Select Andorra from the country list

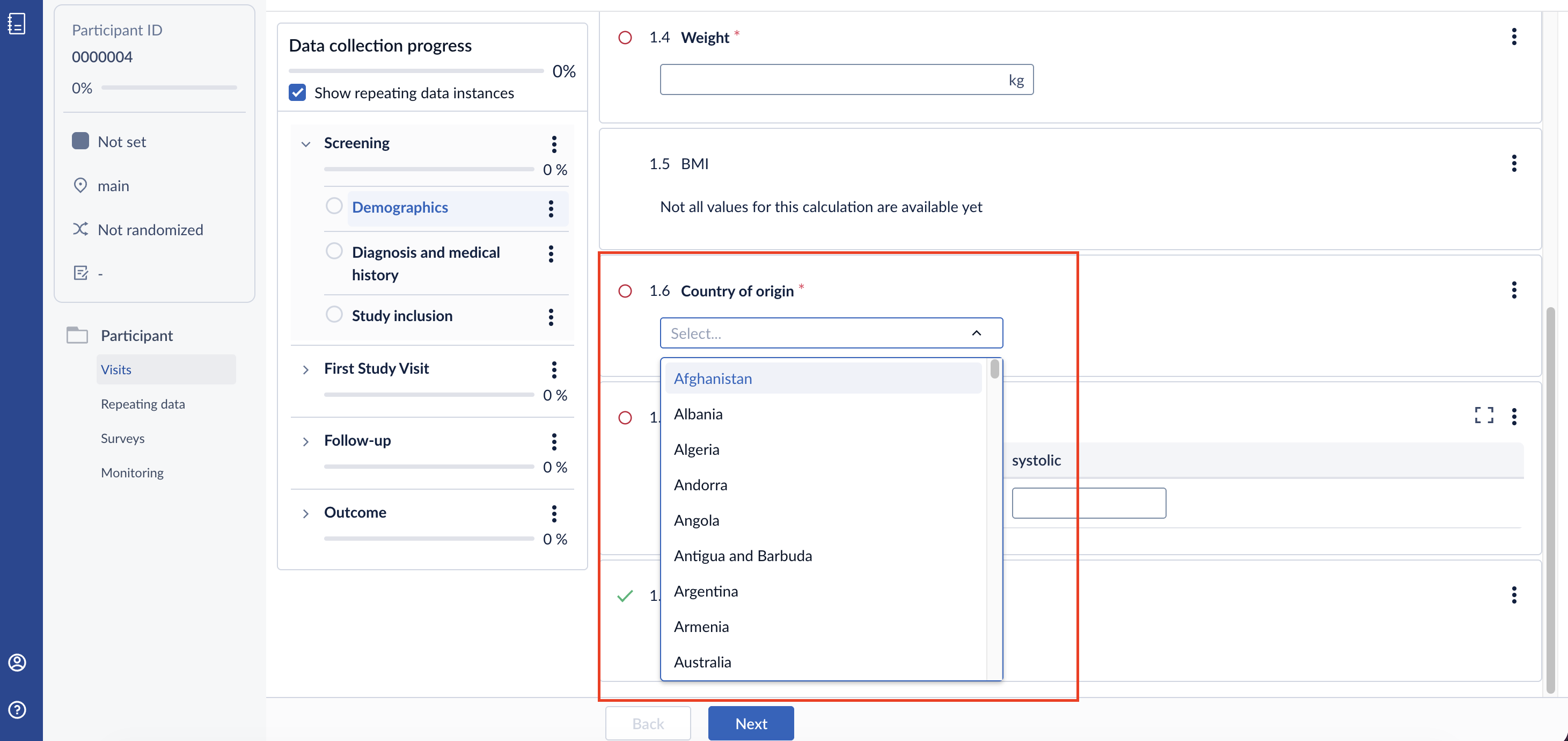coord(823,485)
